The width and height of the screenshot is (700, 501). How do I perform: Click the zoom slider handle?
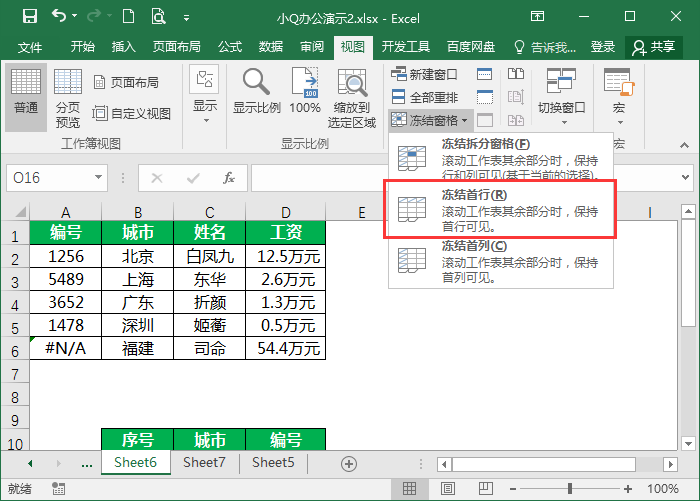(x=570, y=488)
